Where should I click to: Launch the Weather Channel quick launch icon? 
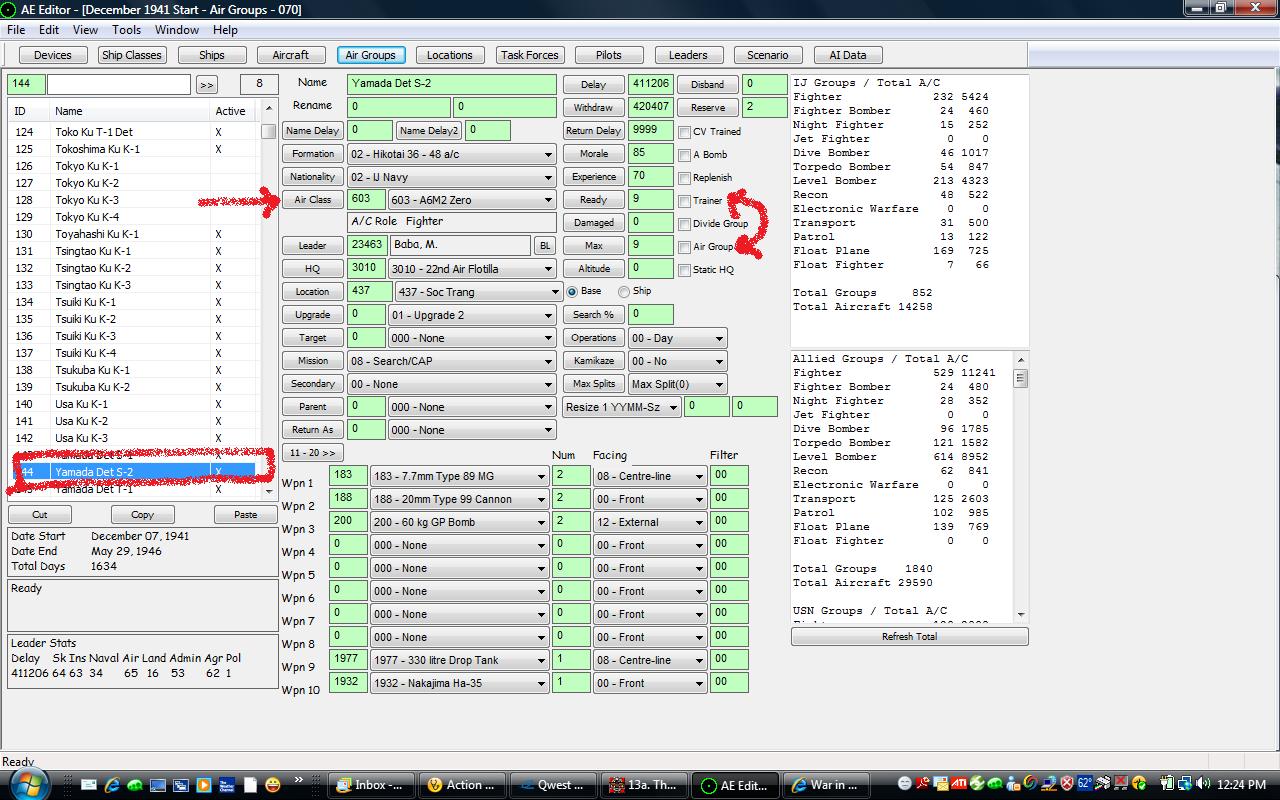coord(227,785)
